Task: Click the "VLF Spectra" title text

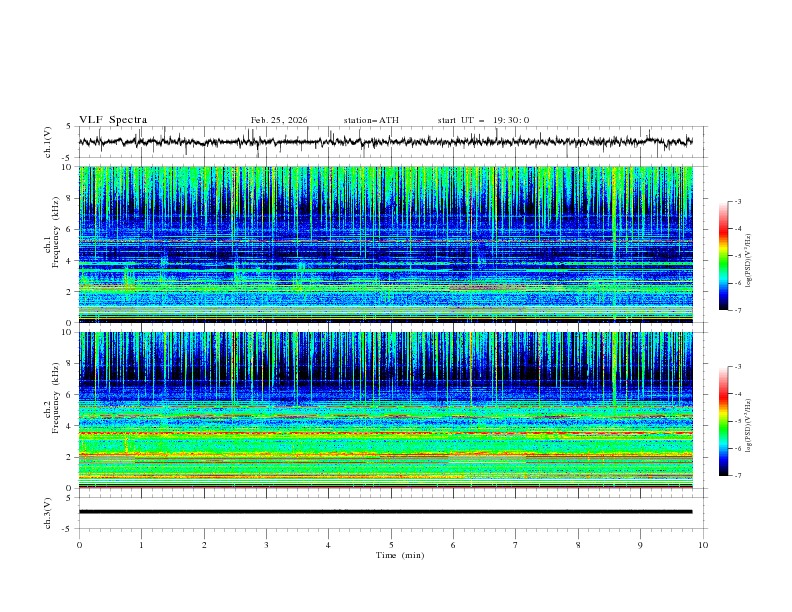Action: pyautogui.click(x=113, y=120)
